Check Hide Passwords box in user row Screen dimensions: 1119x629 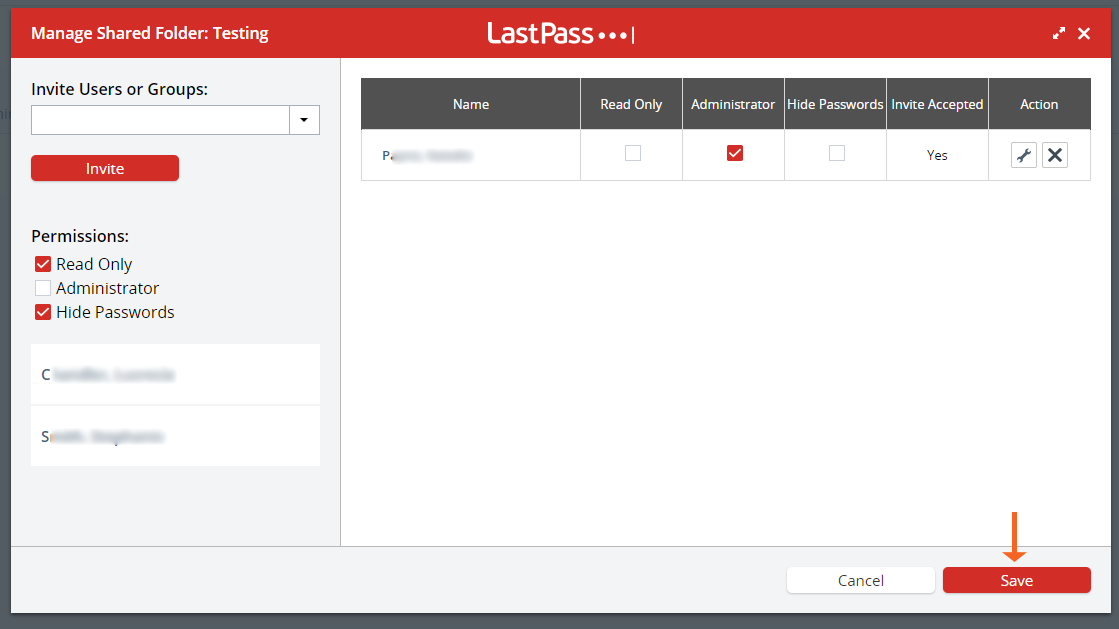[x=836, y=153]
